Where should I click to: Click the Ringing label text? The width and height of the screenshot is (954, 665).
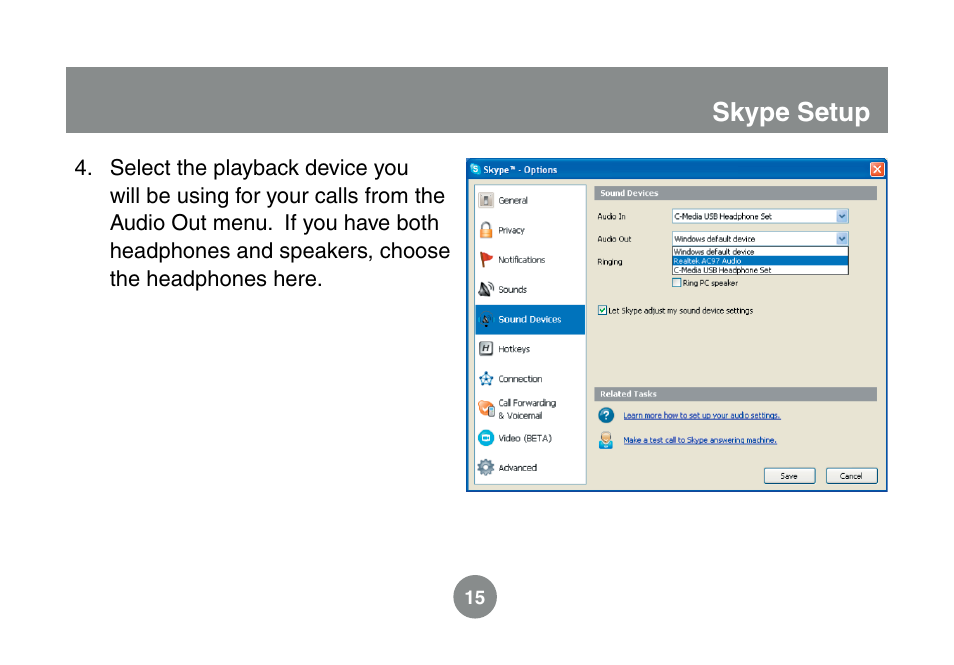tap(610, 262)
